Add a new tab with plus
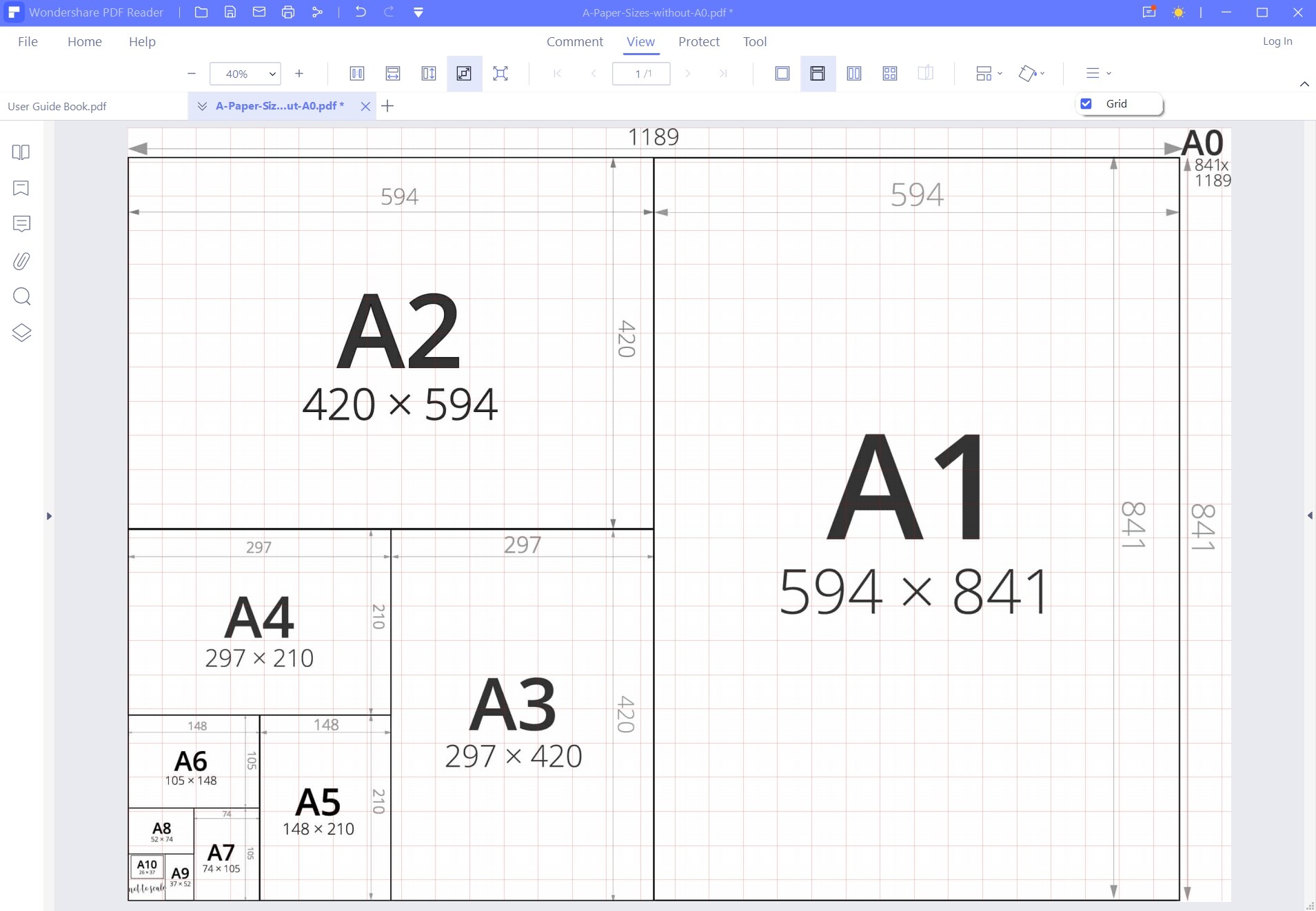This screenshot has height=911, width=1316. click(387, 106)
